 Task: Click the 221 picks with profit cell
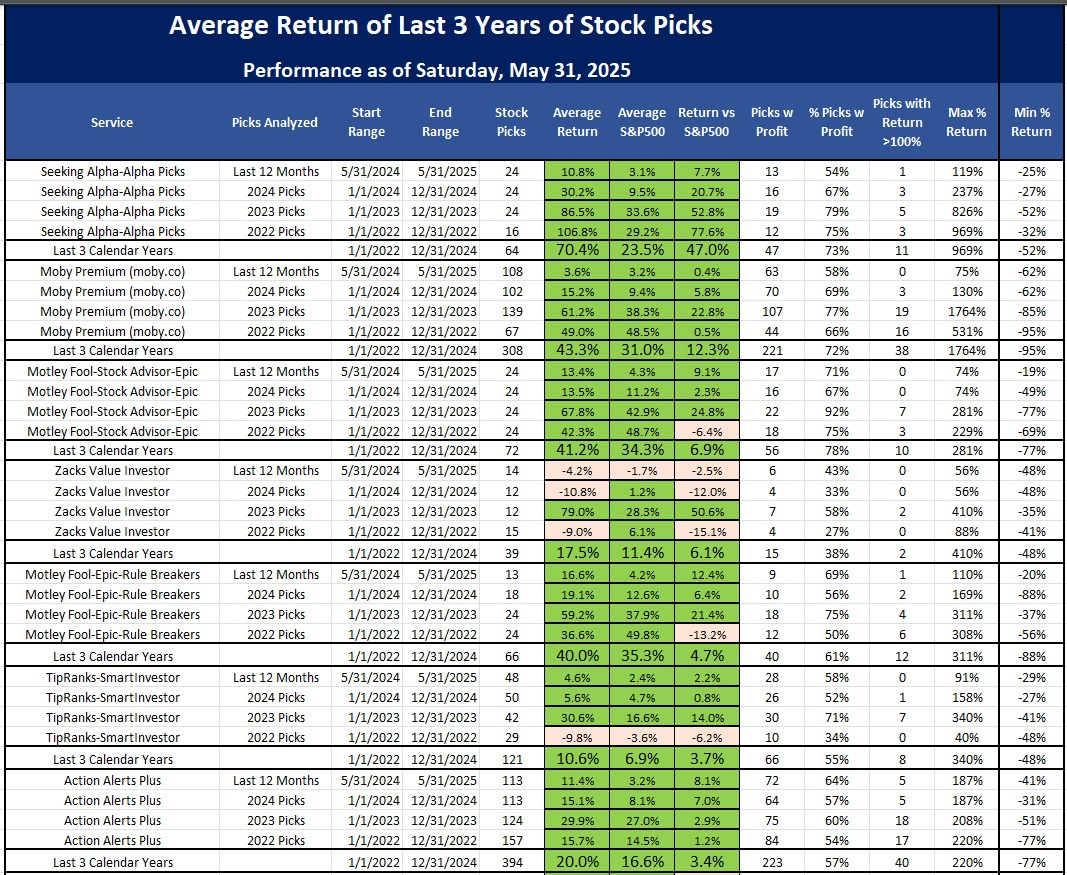pos(772,350)
